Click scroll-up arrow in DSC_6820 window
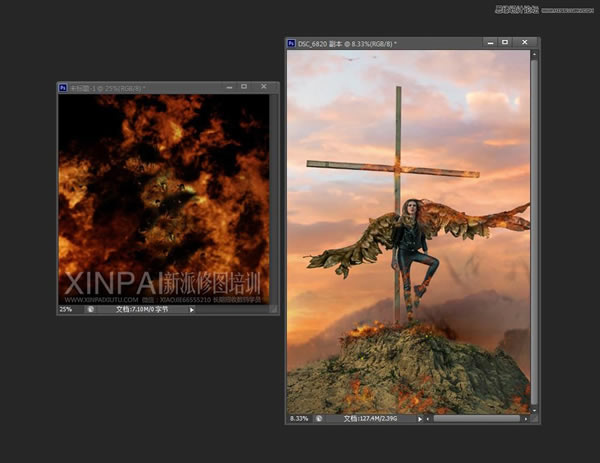 [534, 55]
